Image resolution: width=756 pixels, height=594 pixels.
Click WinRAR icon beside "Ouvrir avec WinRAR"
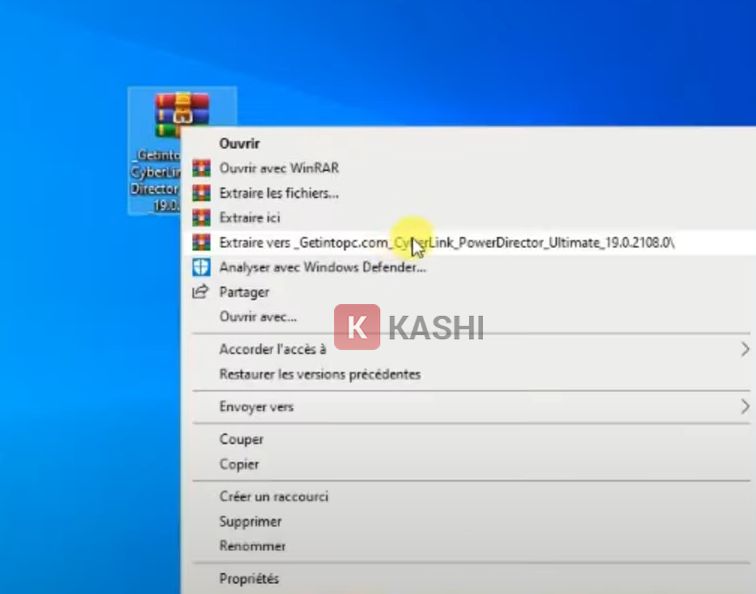(201, 168)
